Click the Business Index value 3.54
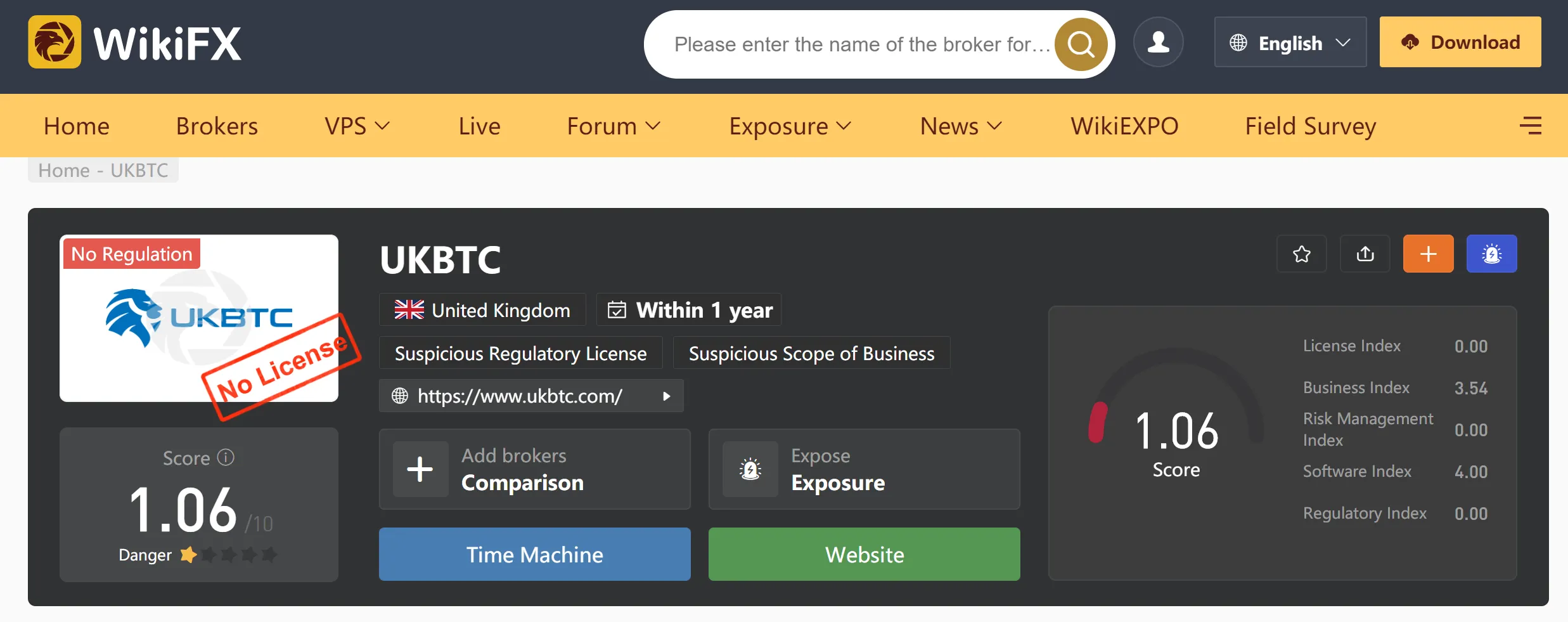 point(1471,388)
